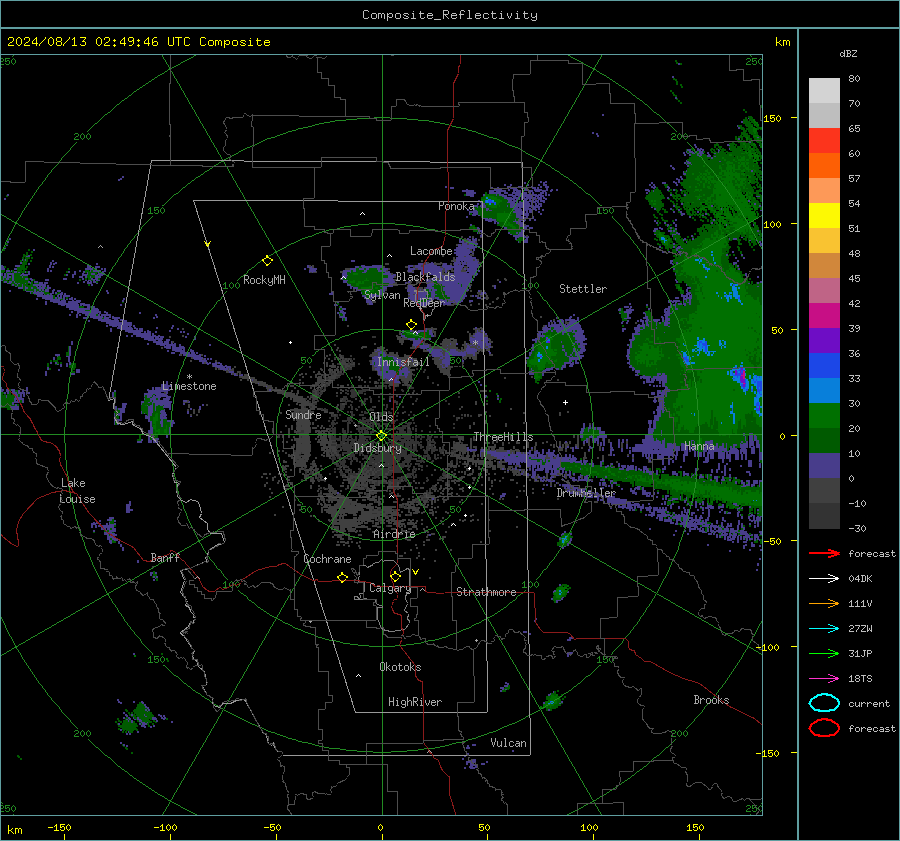Click the yellow diamond marker below Cochrane

(343, 577)
